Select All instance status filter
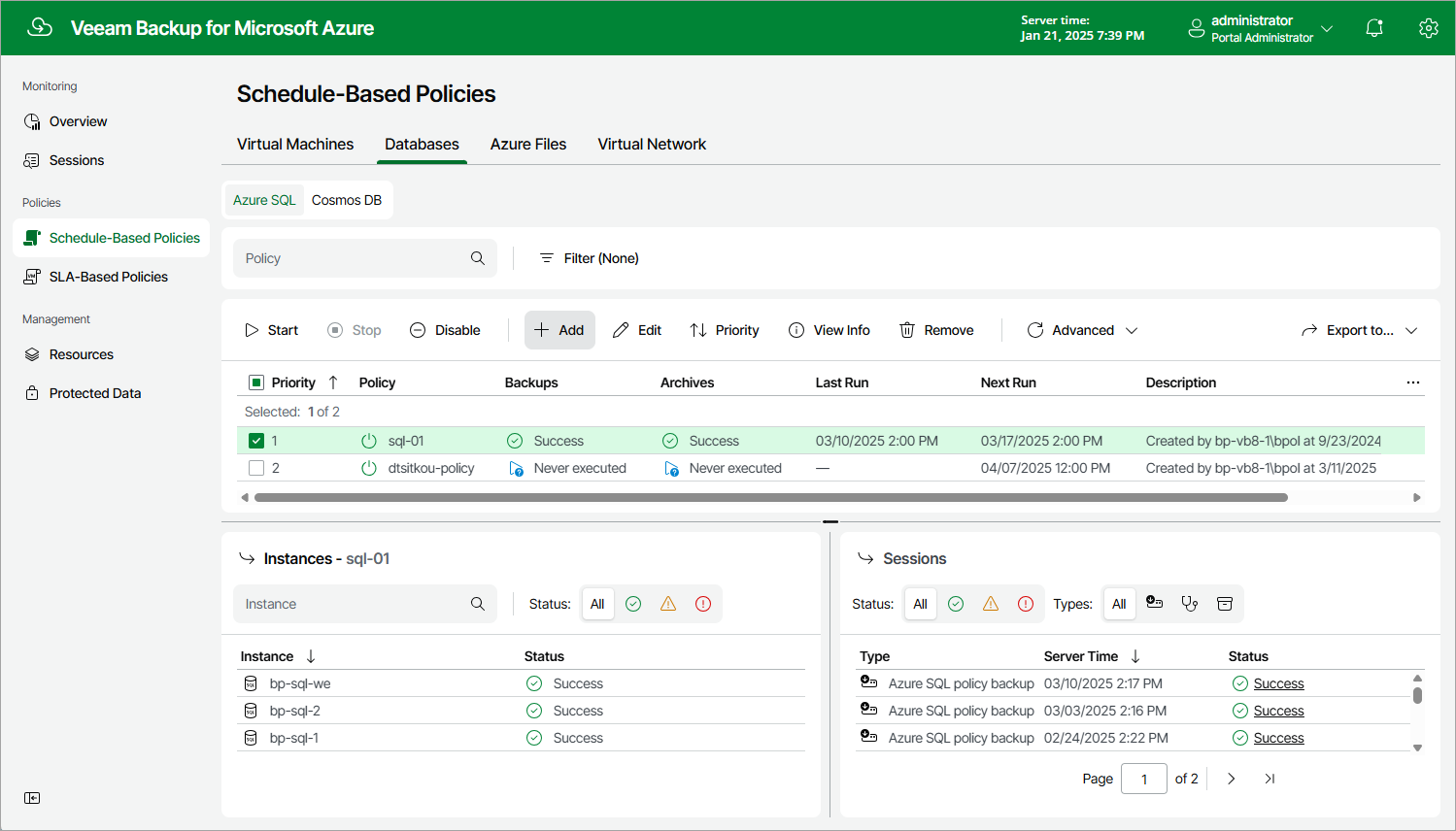 point(597,604)
